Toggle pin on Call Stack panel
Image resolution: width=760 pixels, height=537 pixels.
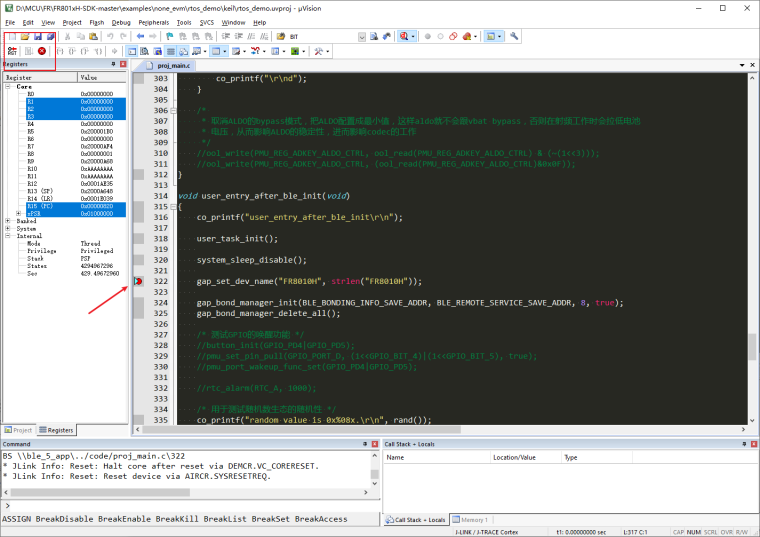pyautogui.click(x=744, y=444)
